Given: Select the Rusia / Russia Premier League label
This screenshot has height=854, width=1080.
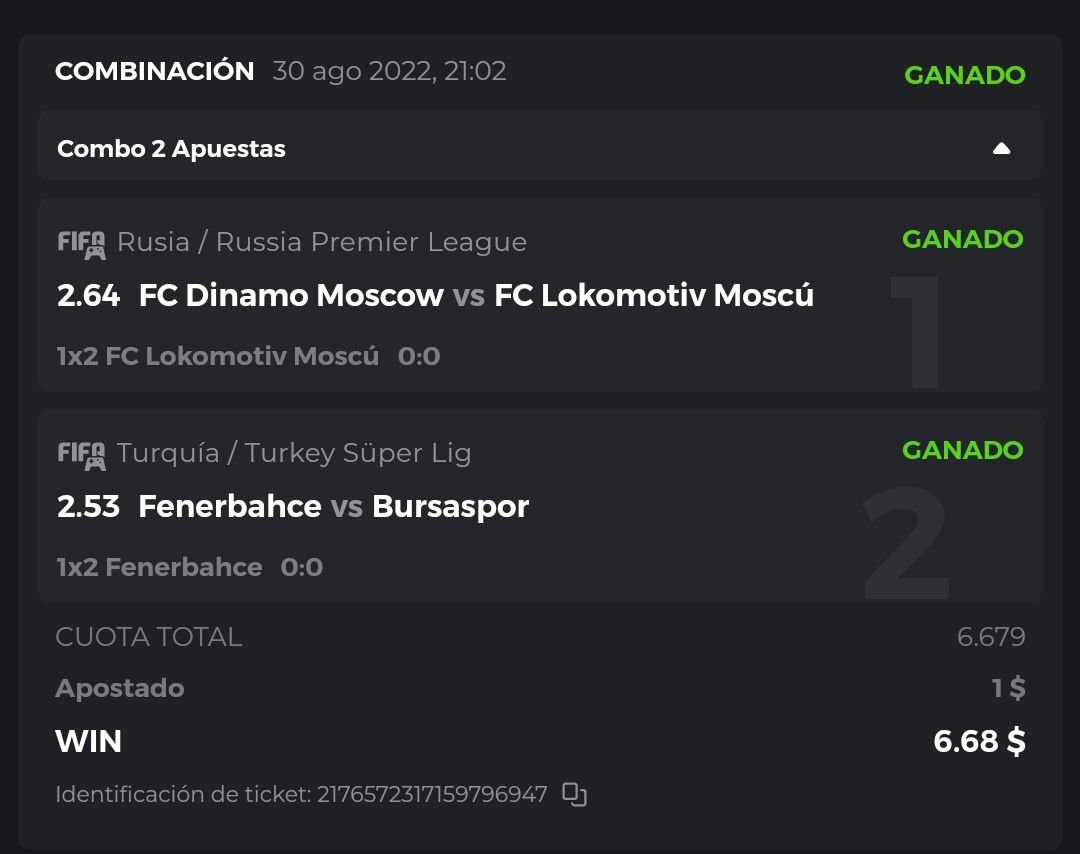Looking at the screenshot, I should pos(321,242).
